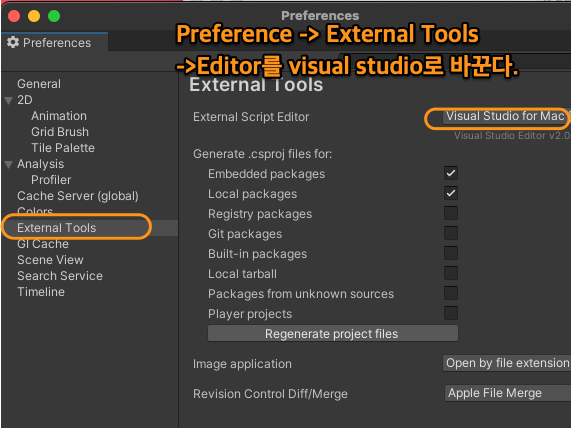Open Grid Brush preferences

(x=60, y=132)
